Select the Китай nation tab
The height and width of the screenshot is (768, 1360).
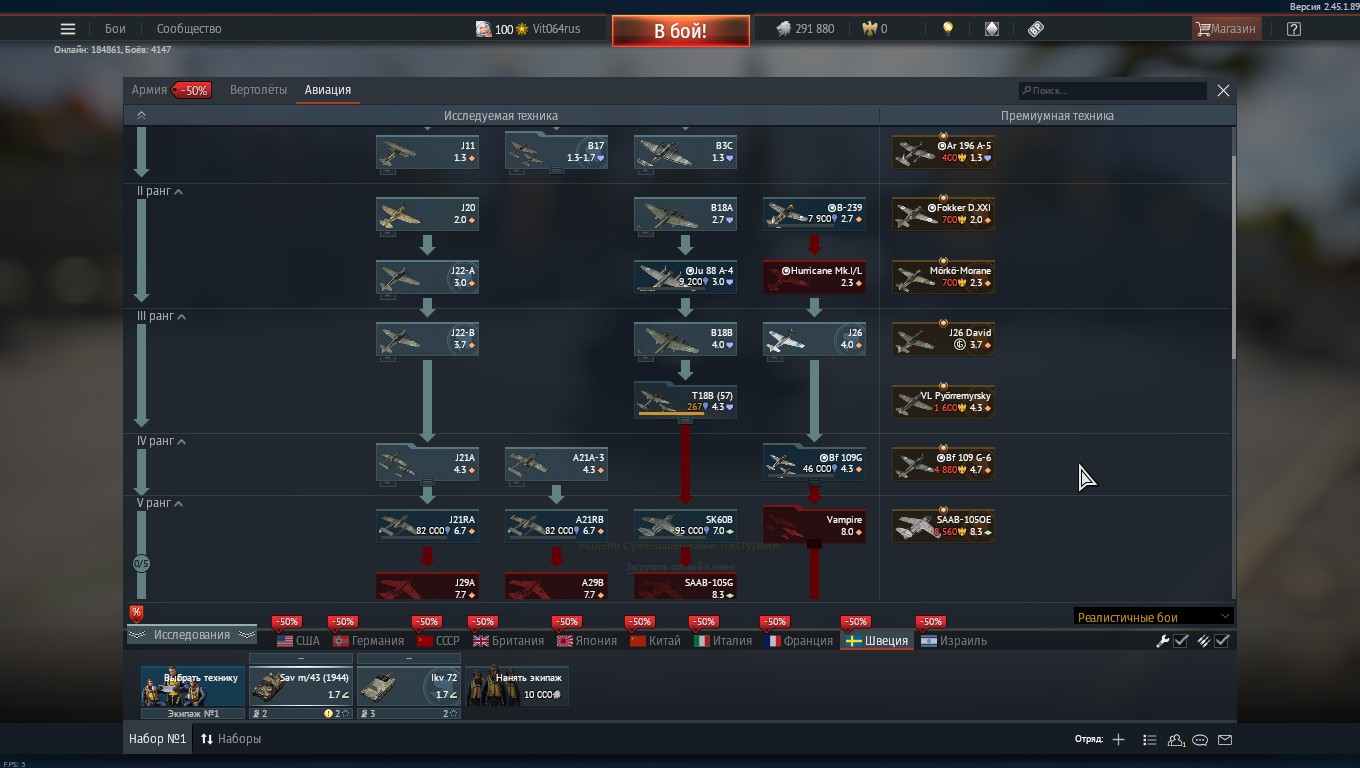pos(655,641)
